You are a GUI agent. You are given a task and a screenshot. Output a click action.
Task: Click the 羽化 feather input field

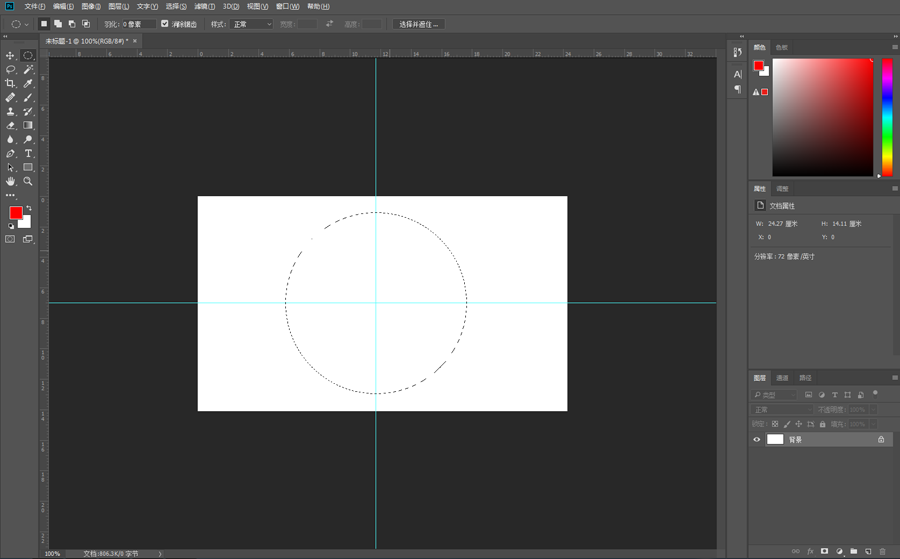138,24
